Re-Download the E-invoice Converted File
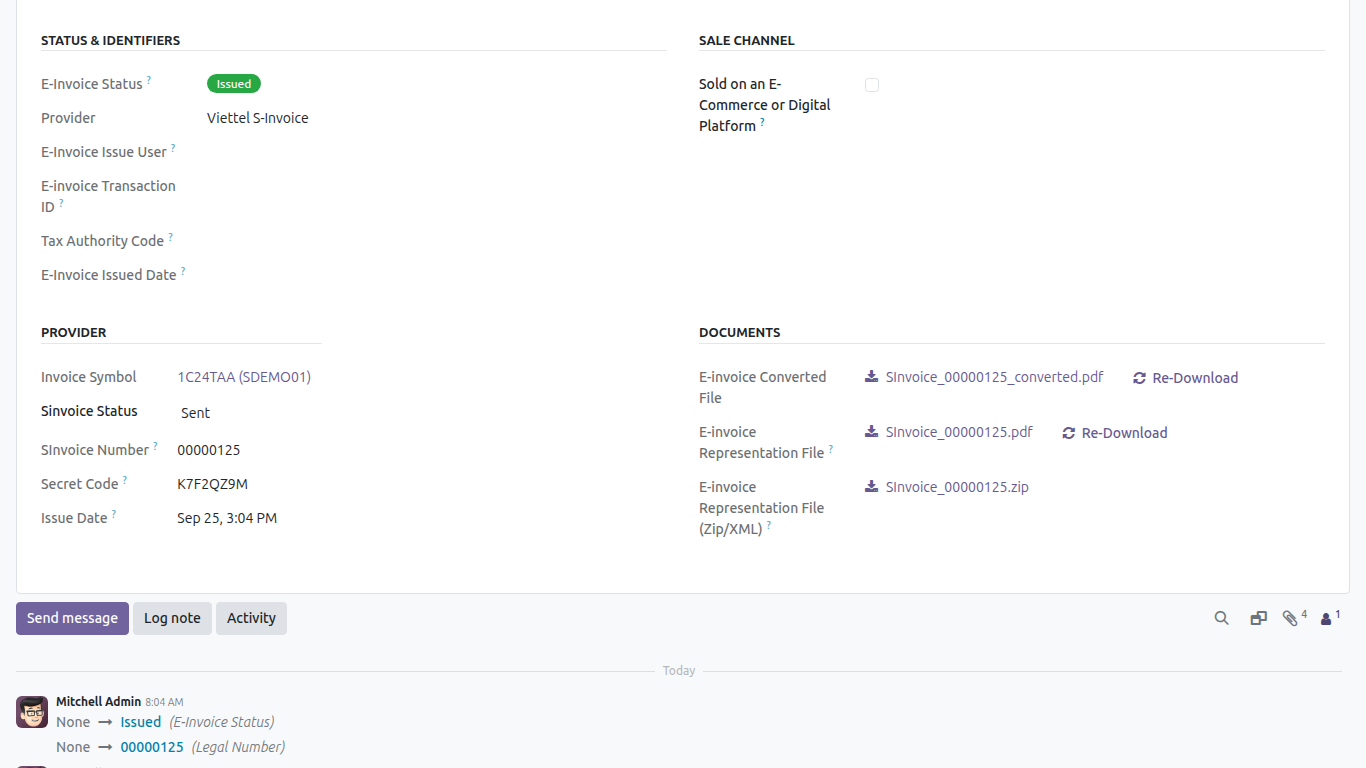This screenshot has width=1366, height=768. click(x=1185, y=378)
